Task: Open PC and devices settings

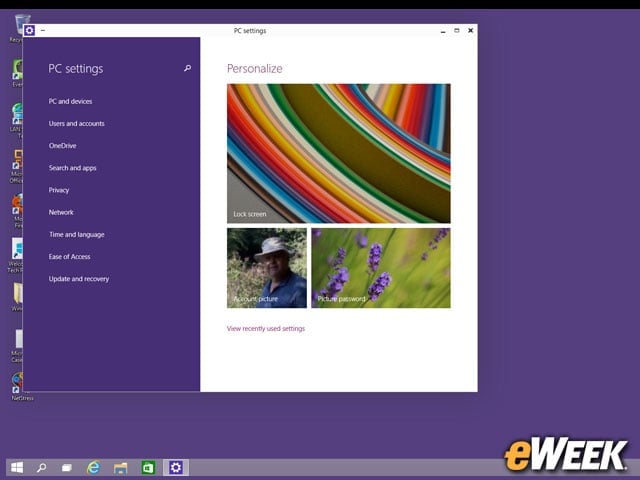Action: 70,101
